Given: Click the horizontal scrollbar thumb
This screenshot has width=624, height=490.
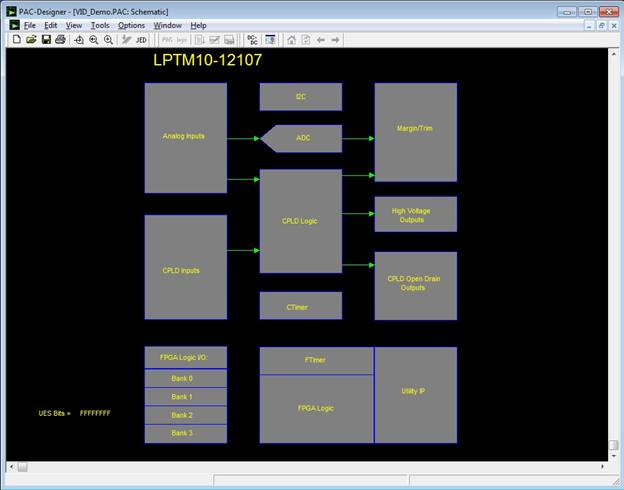Looking at the screenshot, I should pos(22,467).
